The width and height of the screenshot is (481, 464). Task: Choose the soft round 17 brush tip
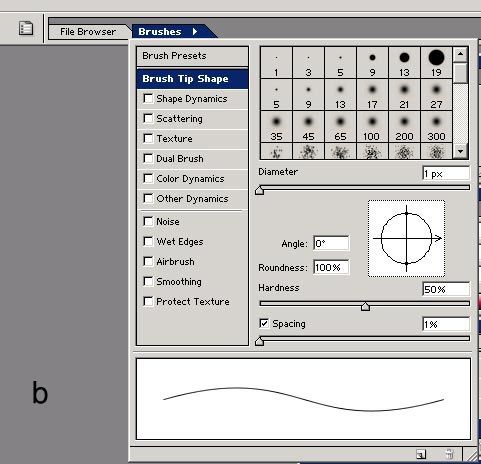click(372, 95)
